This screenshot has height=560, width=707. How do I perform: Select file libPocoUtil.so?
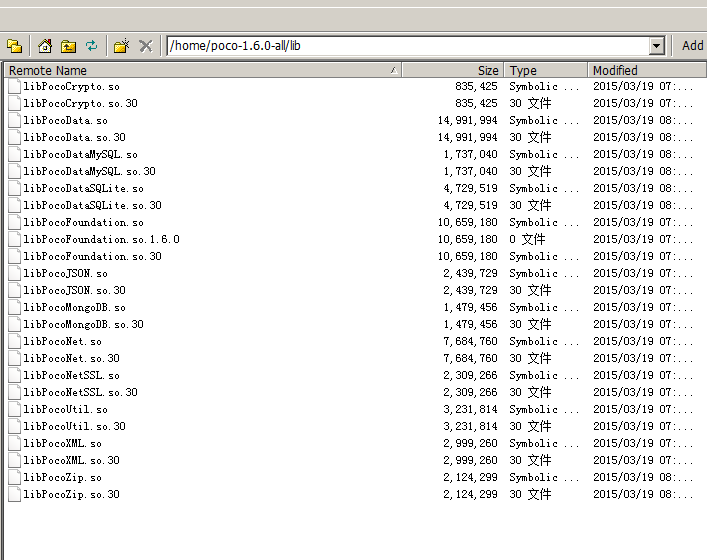pos(65,409)
